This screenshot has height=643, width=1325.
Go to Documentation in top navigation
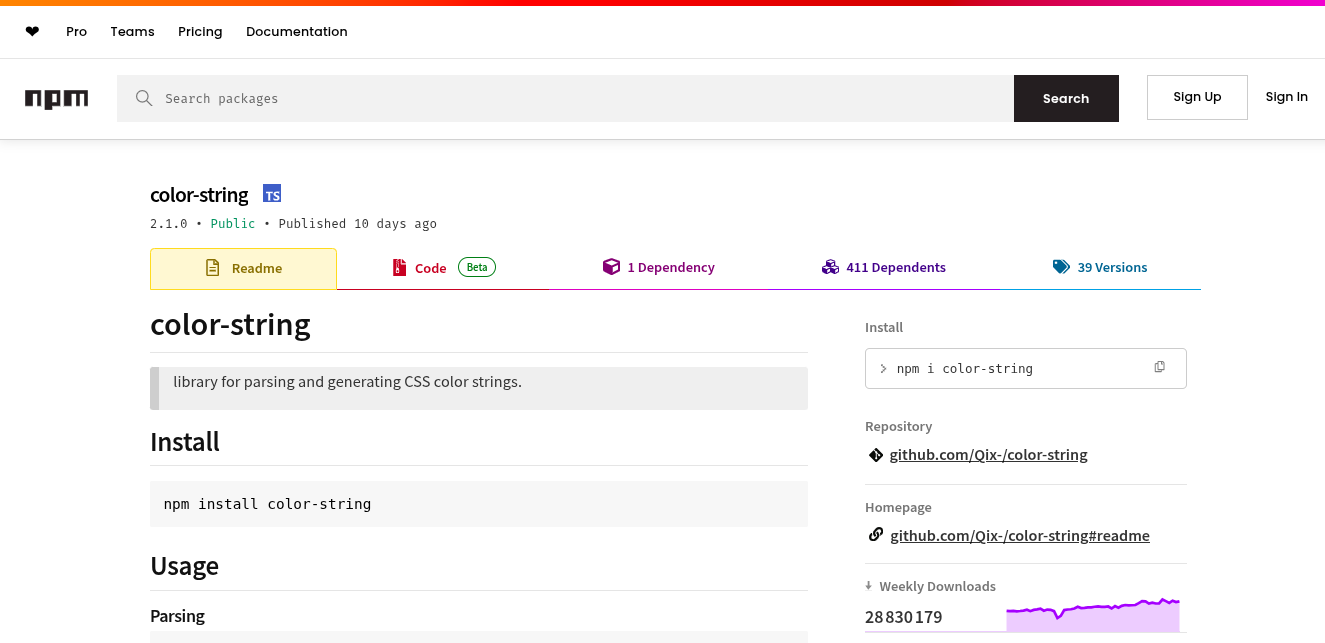click(x=296, y=32)
